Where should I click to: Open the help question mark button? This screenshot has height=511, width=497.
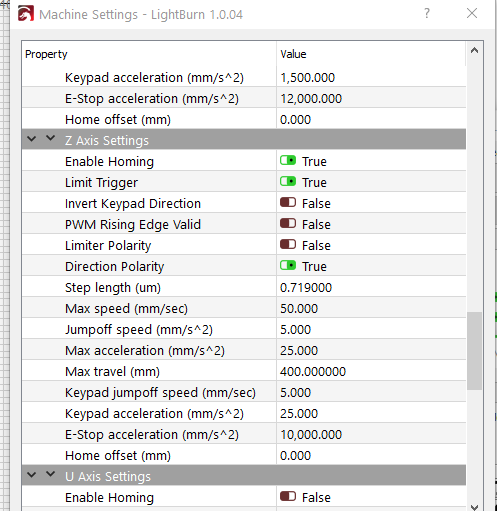pos(427,14)
